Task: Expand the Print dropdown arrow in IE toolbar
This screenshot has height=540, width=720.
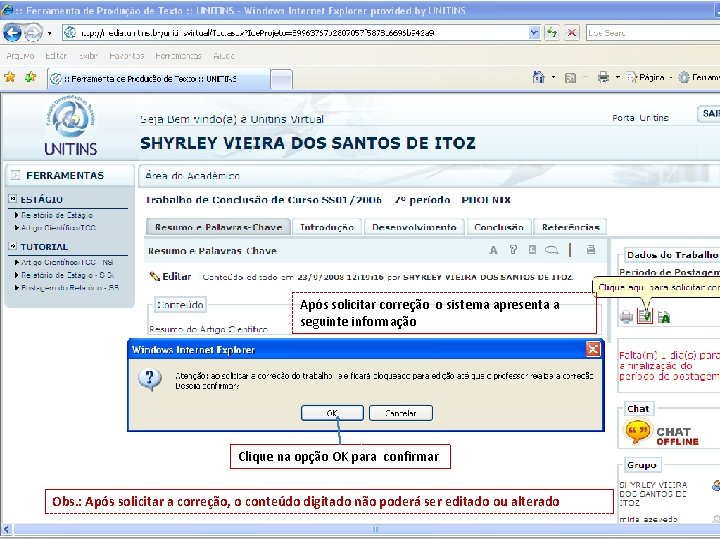Action: [618, 78]
